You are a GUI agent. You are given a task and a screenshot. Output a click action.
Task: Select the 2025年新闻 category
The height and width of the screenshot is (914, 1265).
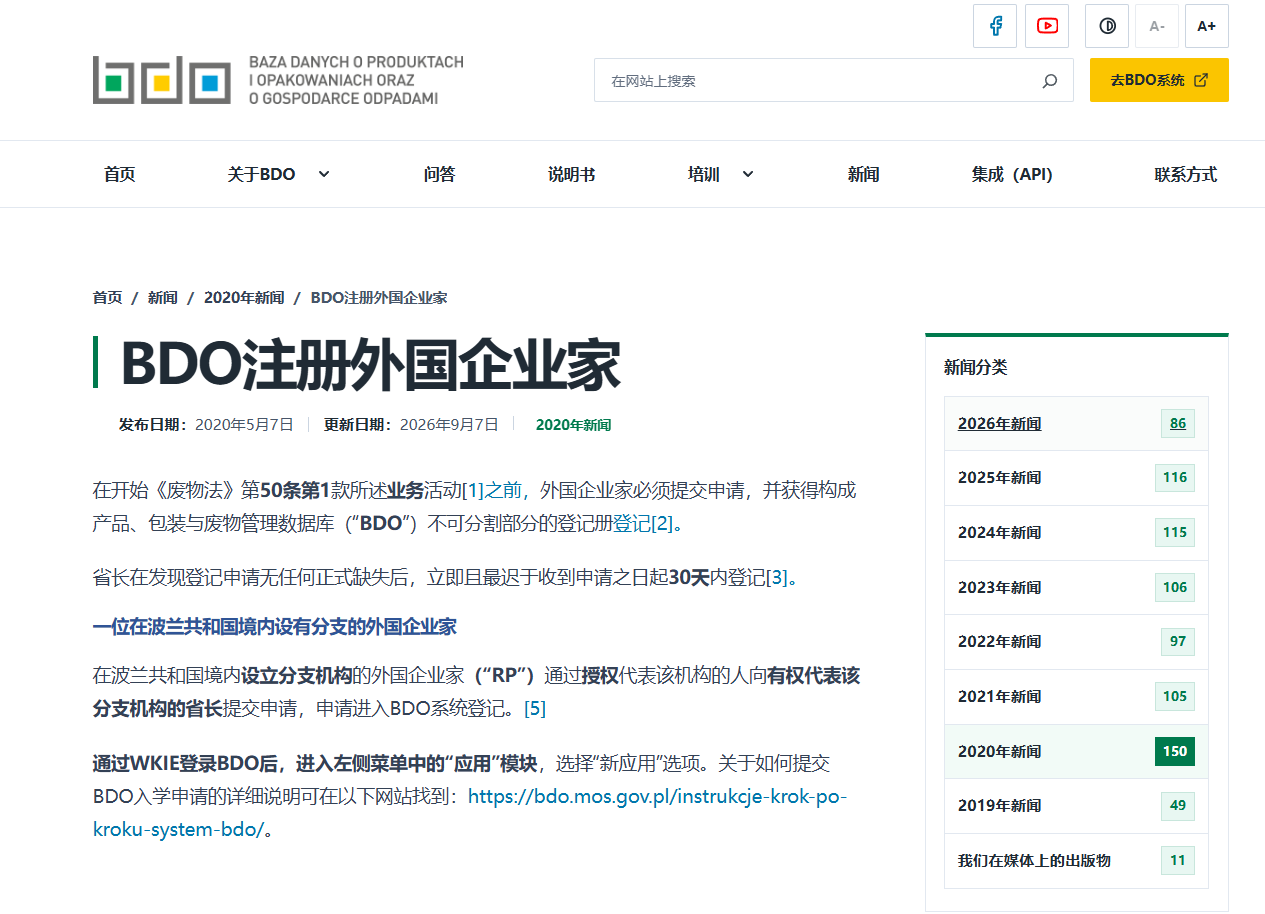point(1076,478)
